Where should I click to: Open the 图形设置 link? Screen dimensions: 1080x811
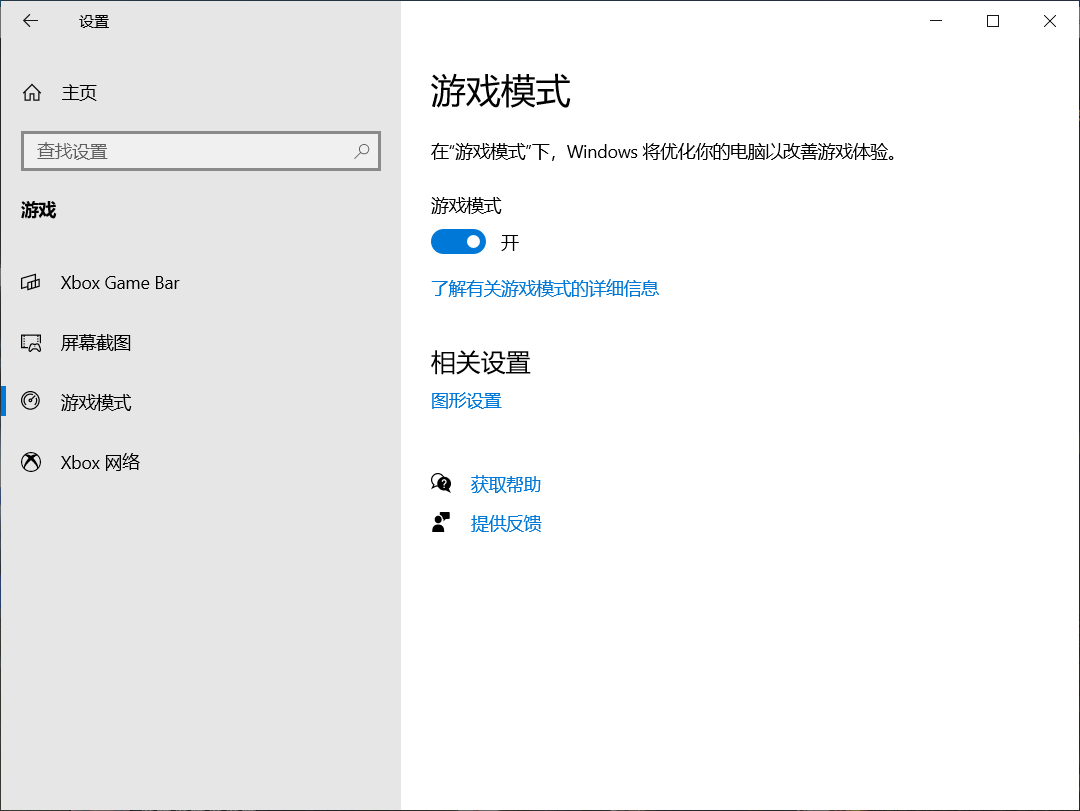466,400
